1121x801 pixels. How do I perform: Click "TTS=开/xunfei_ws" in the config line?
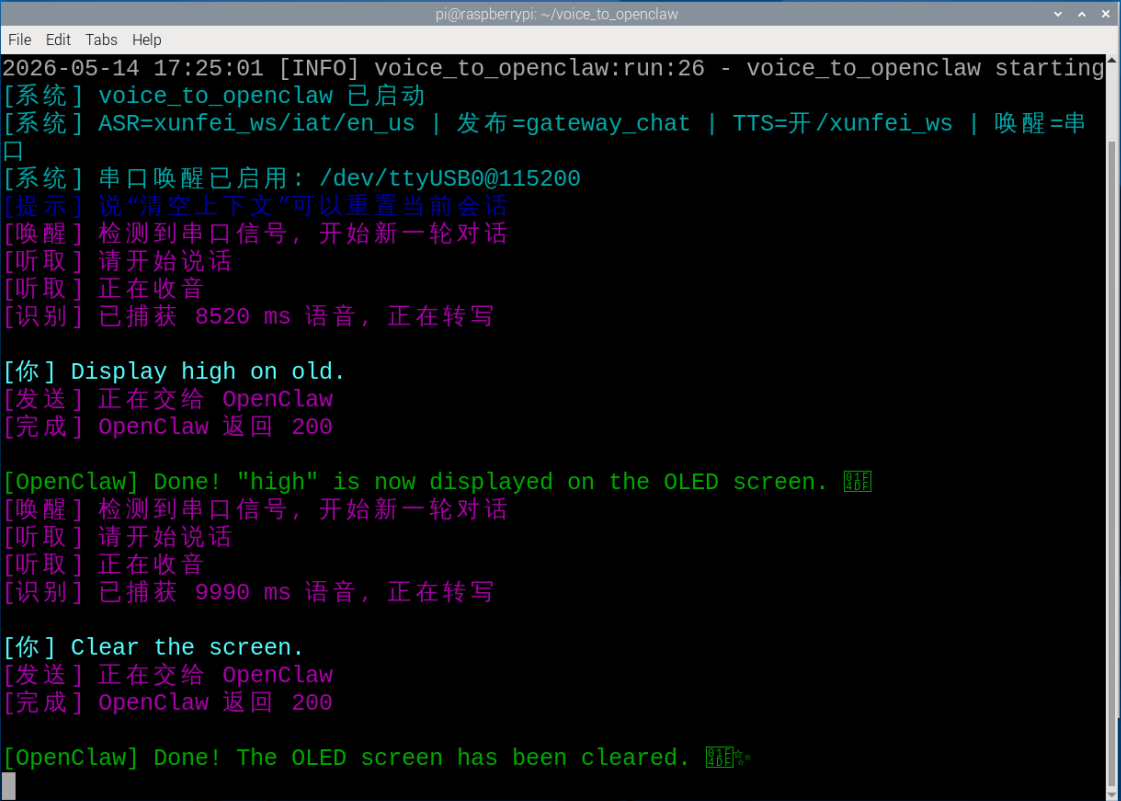tap(843, 123)
